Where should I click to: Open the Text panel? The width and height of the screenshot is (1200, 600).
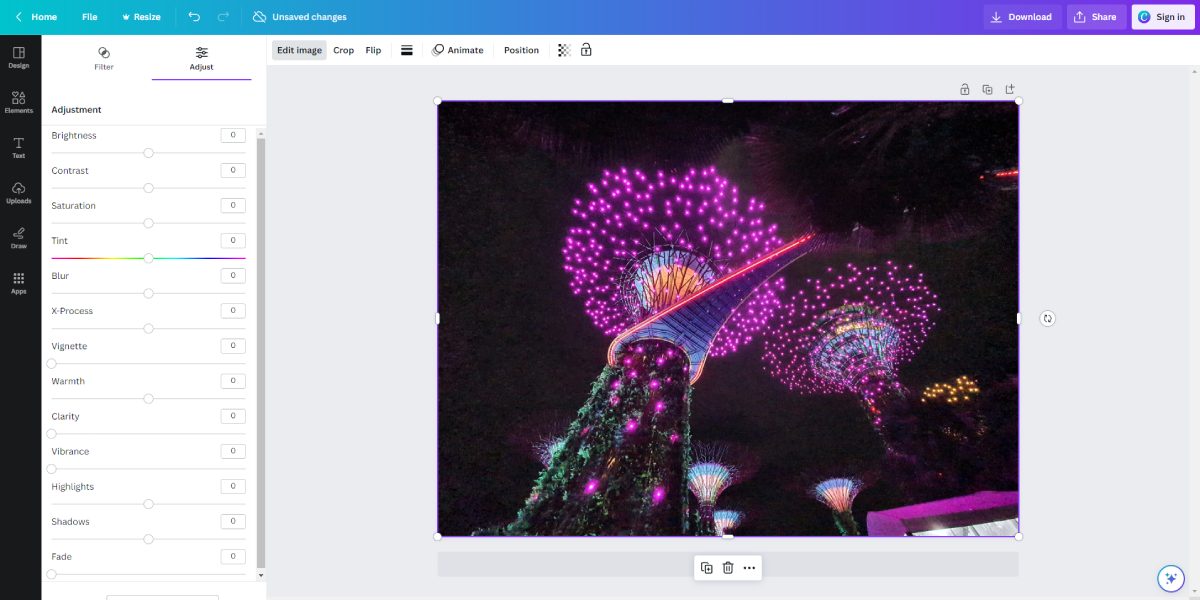pyautogui.click(x=18, y=148)
